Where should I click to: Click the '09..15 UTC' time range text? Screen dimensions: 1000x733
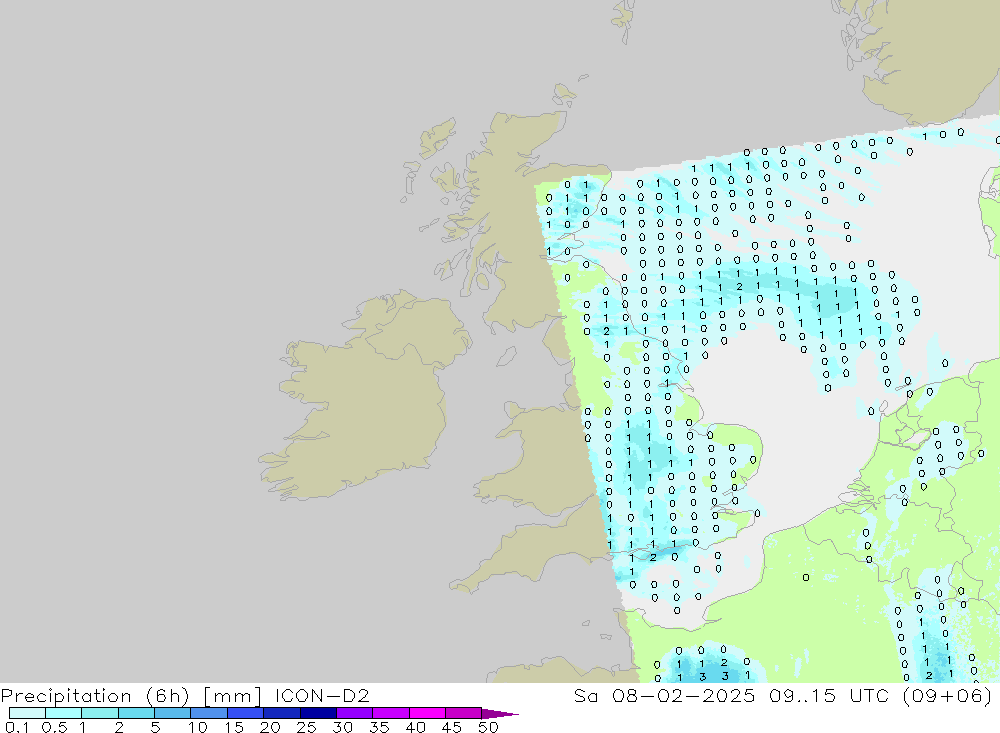click(828, 695)
